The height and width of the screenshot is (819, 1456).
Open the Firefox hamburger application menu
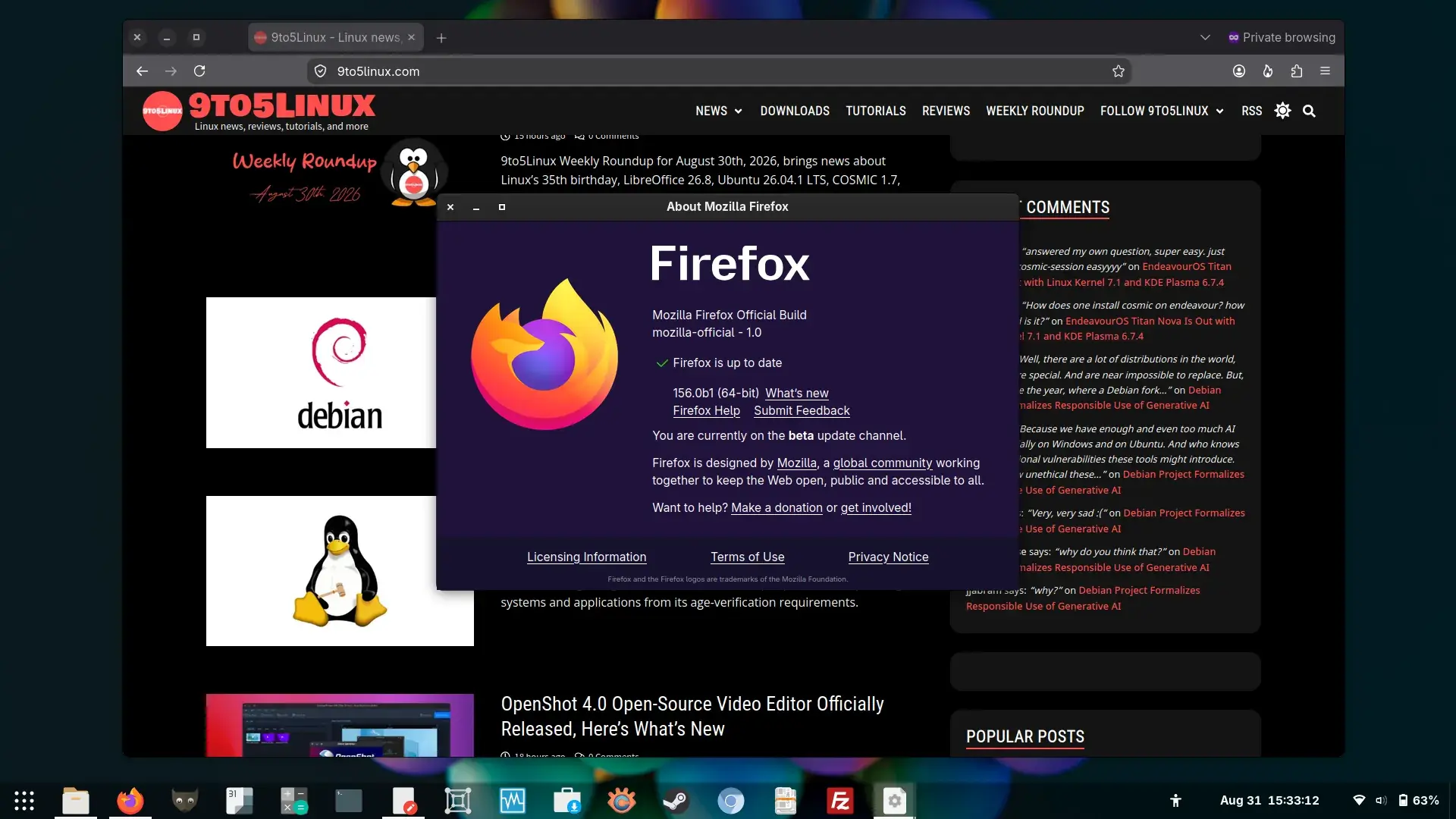click(x=1326, y=71)
